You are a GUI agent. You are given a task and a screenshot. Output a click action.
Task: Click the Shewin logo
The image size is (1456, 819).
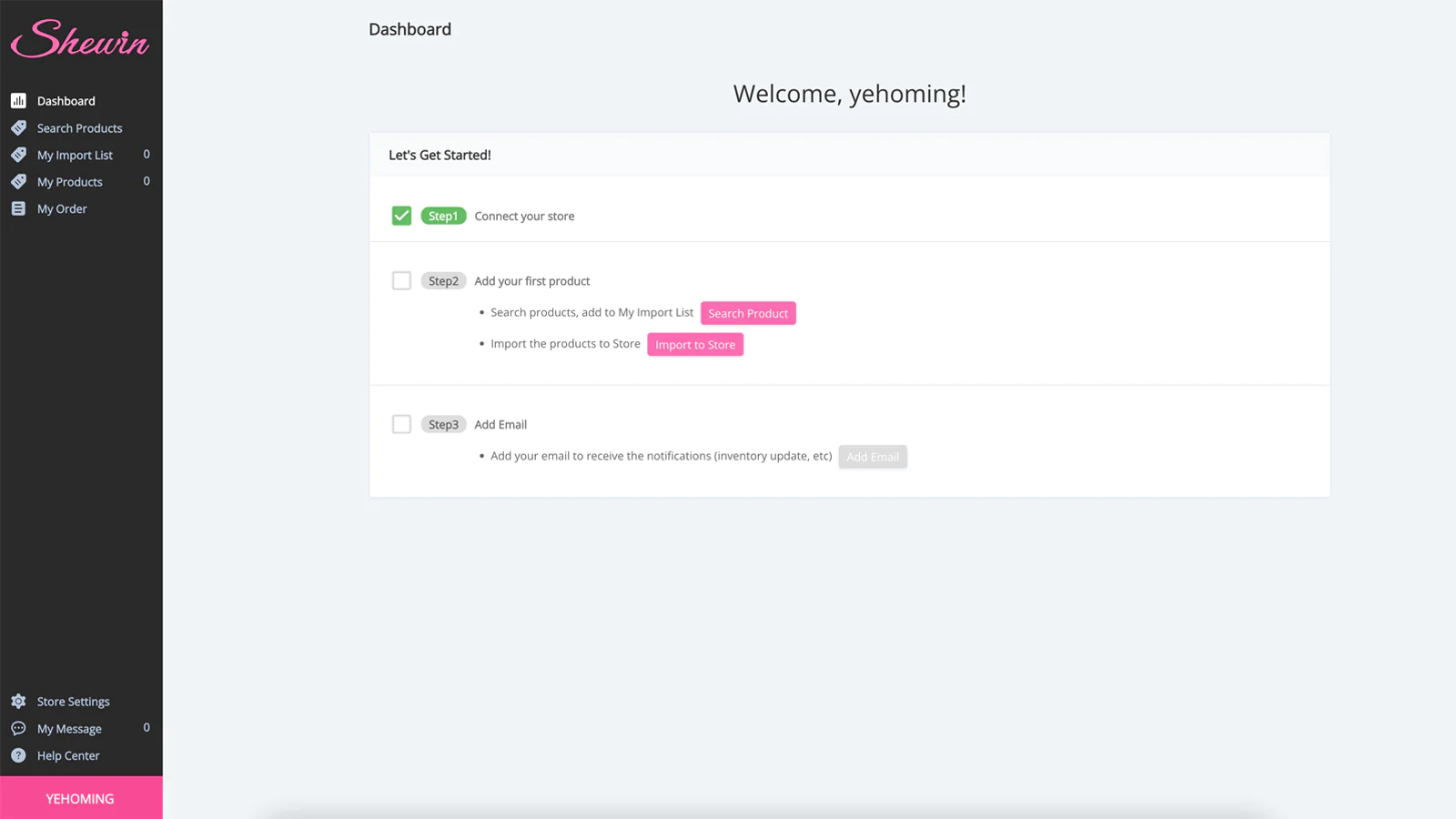[81, 40]
